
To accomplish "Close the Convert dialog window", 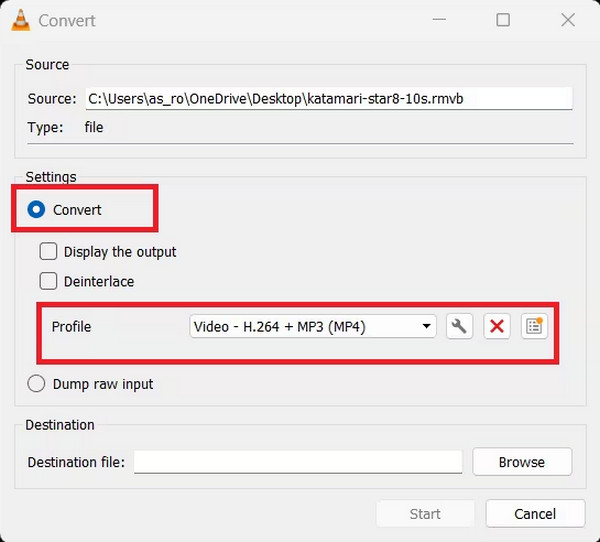I will pos(568,20).
